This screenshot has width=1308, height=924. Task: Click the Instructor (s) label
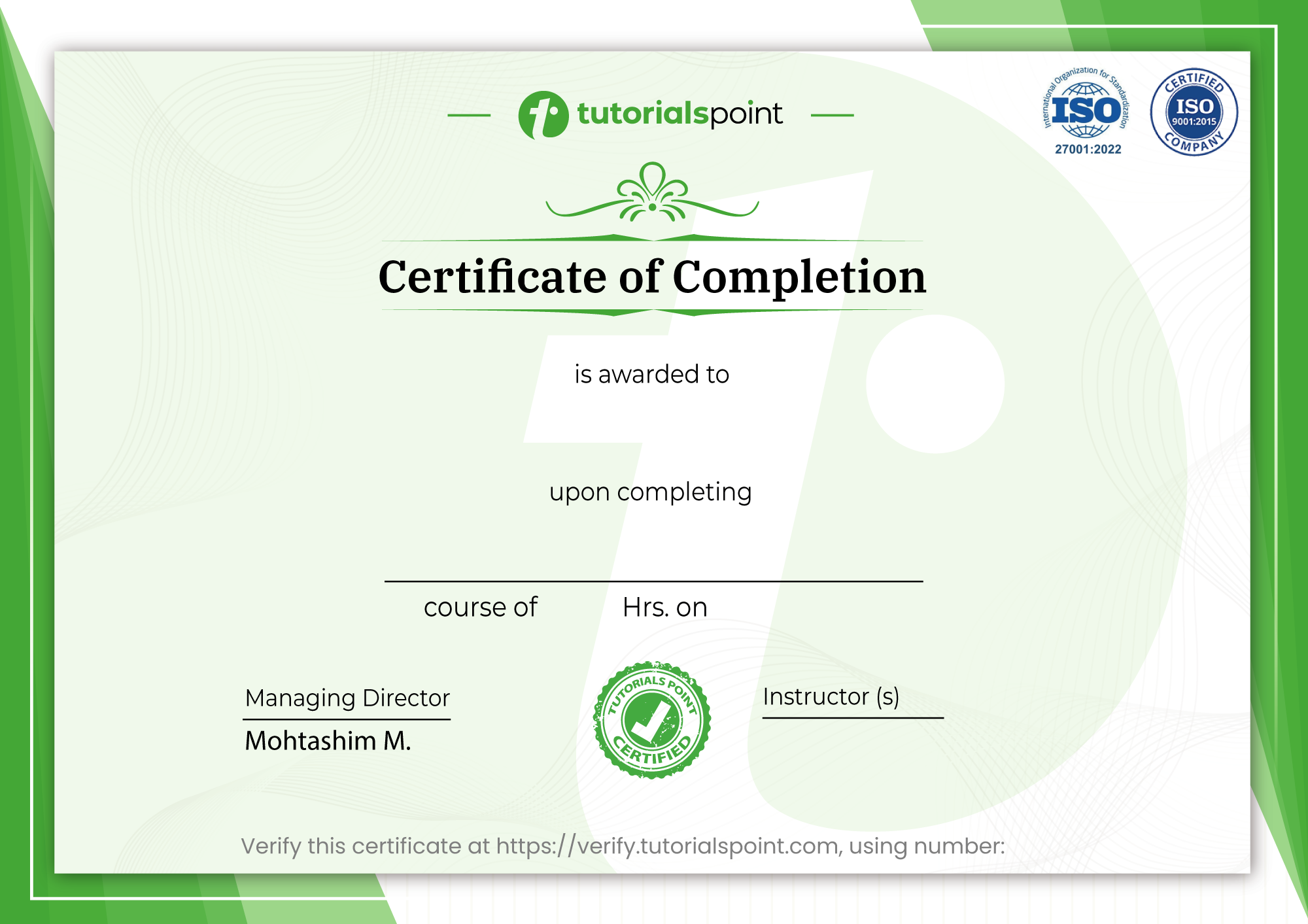tap(831, 696)
